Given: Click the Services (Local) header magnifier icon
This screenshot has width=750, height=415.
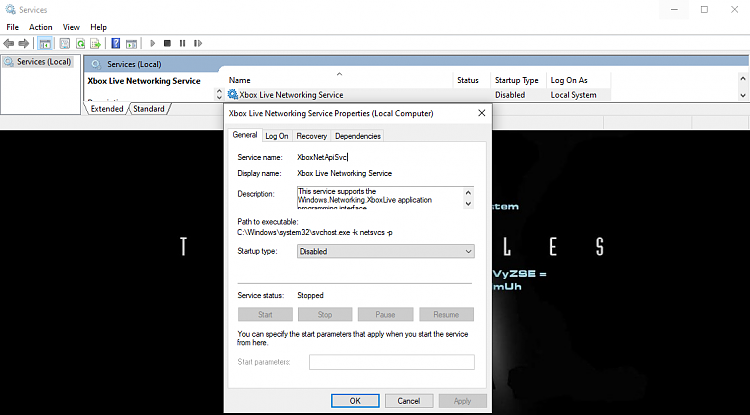Looking at the screenshot, I should pos(96,65).
